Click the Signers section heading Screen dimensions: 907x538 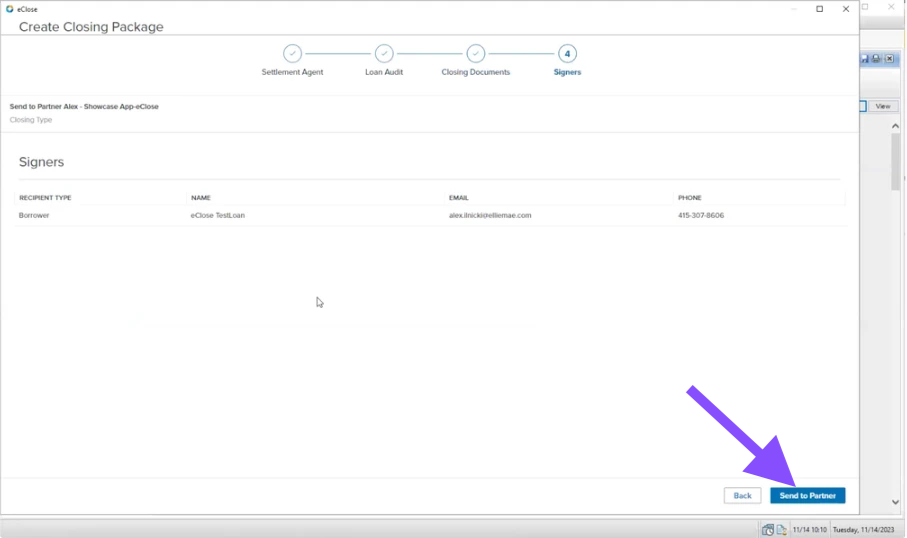[41, 162]
